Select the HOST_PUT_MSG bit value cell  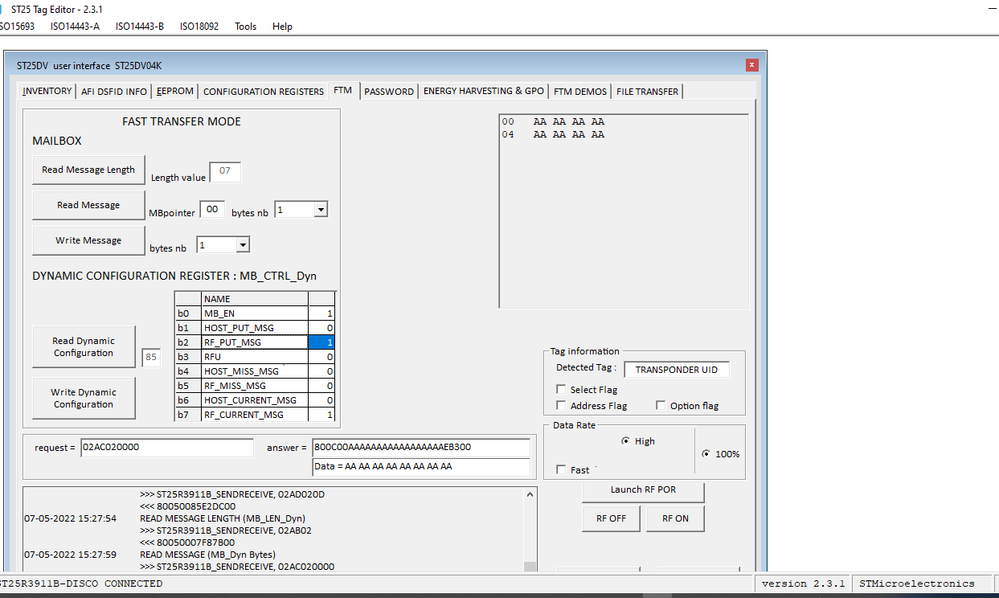click(x=321, y=328)
